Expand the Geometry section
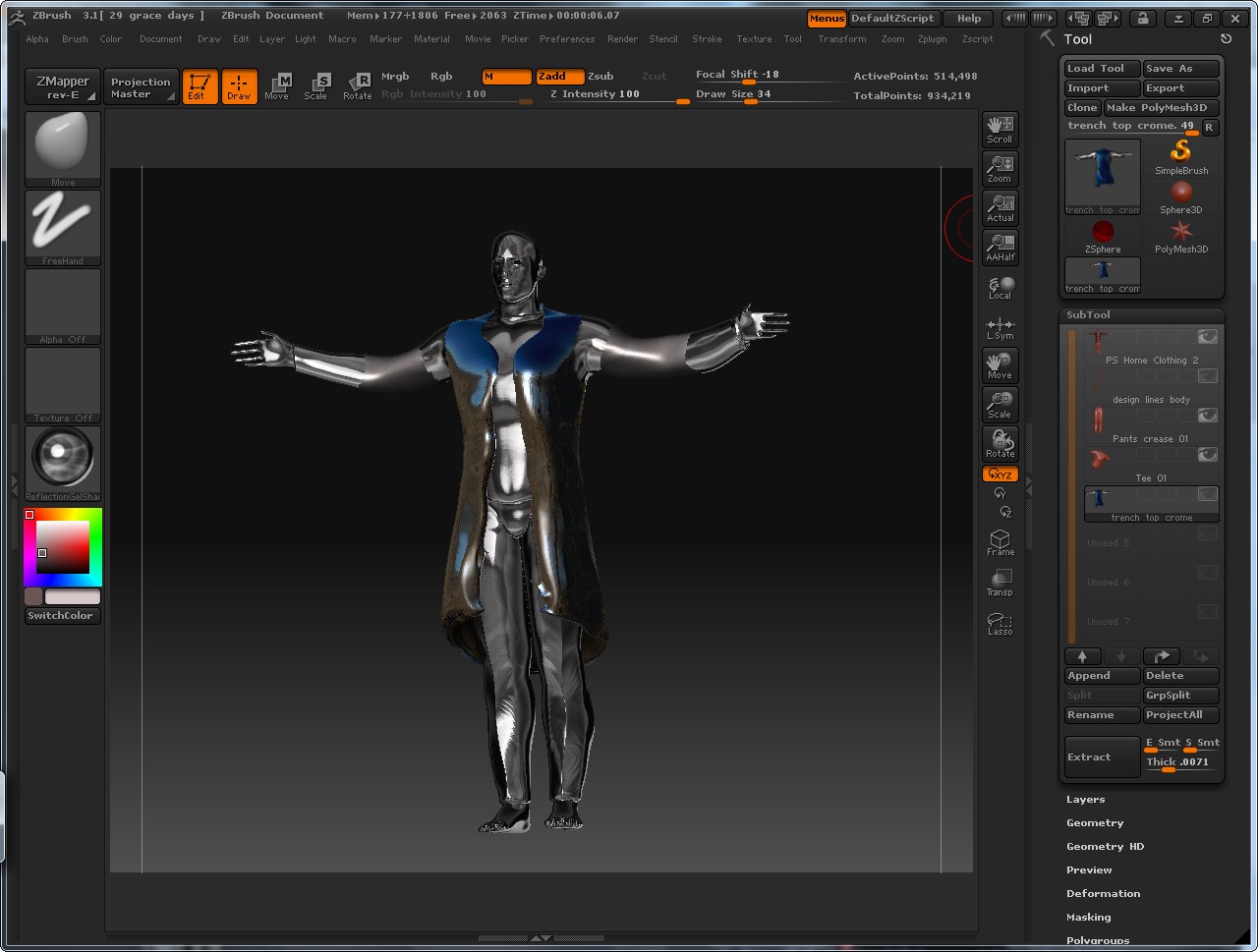1258x952 pixels. click(x=1095, y=823)
